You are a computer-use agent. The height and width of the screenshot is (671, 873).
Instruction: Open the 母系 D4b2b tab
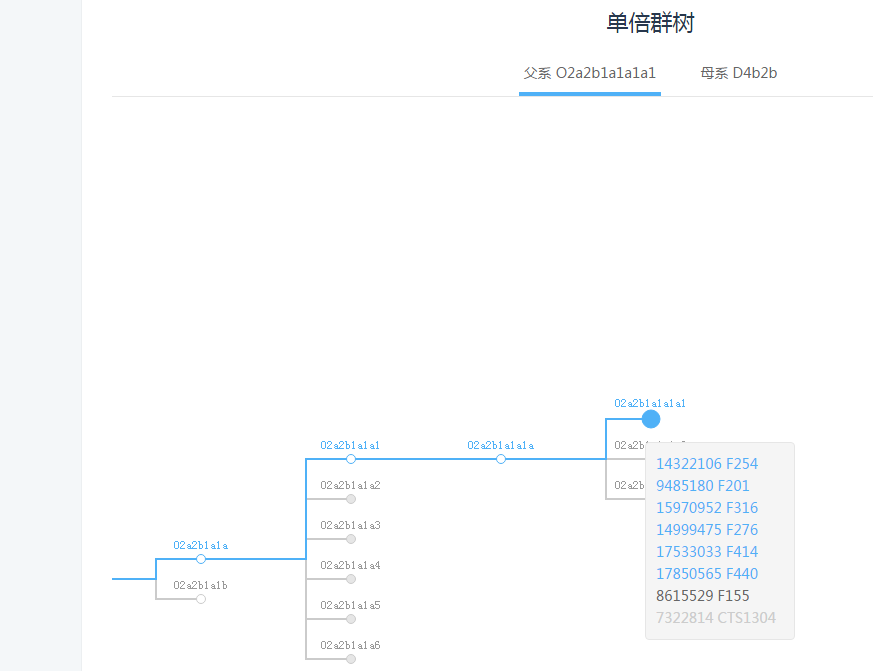point(738,73)
